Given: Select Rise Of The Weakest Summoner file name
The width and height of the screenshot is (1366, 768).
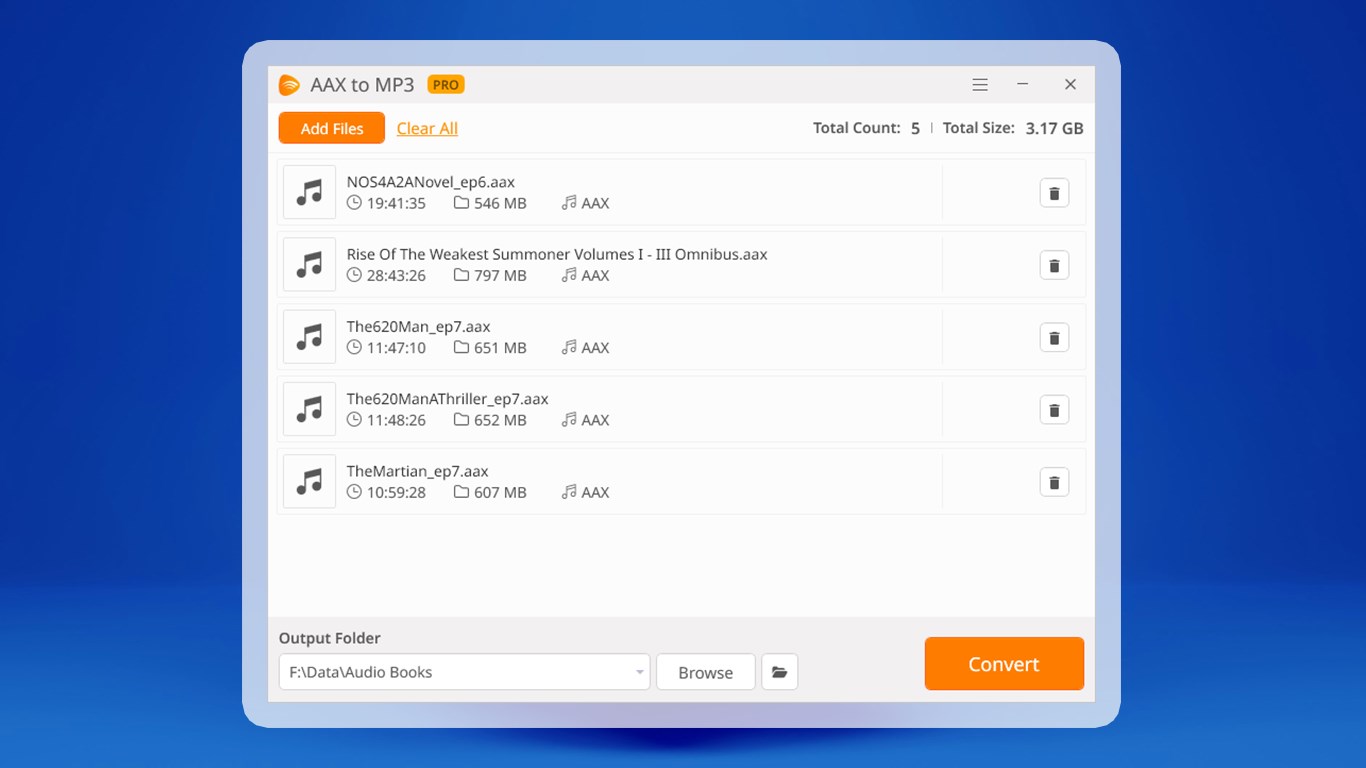Looking at the screenshot, I should pos(557,254).
